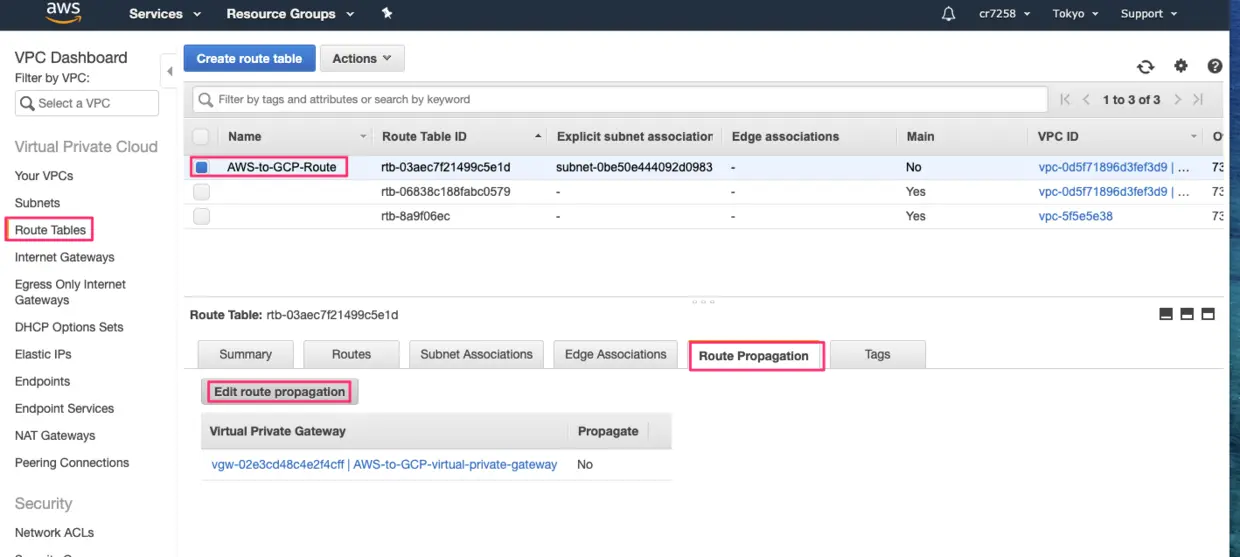Expand the Services menu
Viewport: 1240px width, 557px height.
[165, 14]
